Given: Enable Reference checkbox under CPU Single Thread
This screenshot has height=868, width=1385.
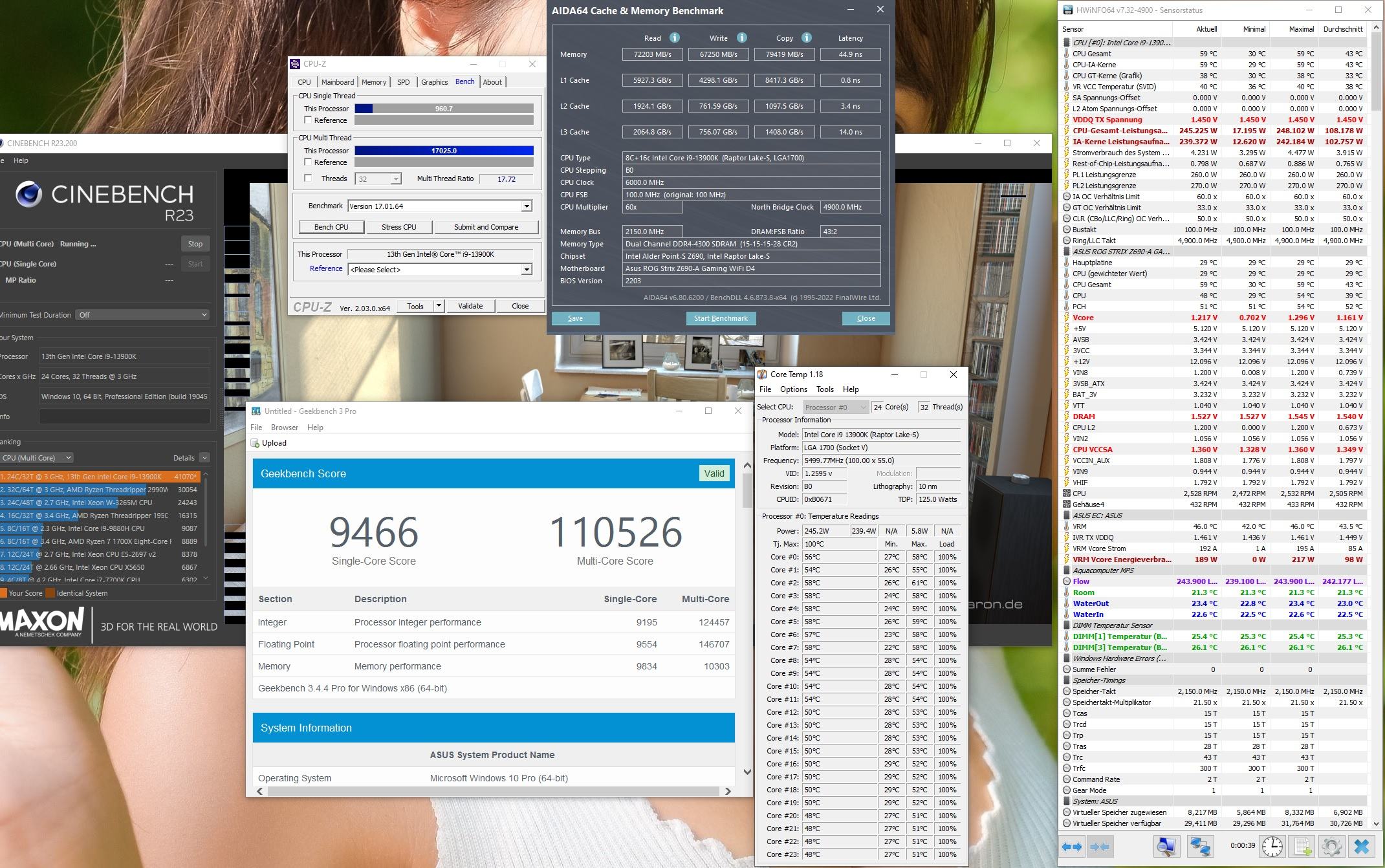Looking at the screenshot, I should [308, 120].
